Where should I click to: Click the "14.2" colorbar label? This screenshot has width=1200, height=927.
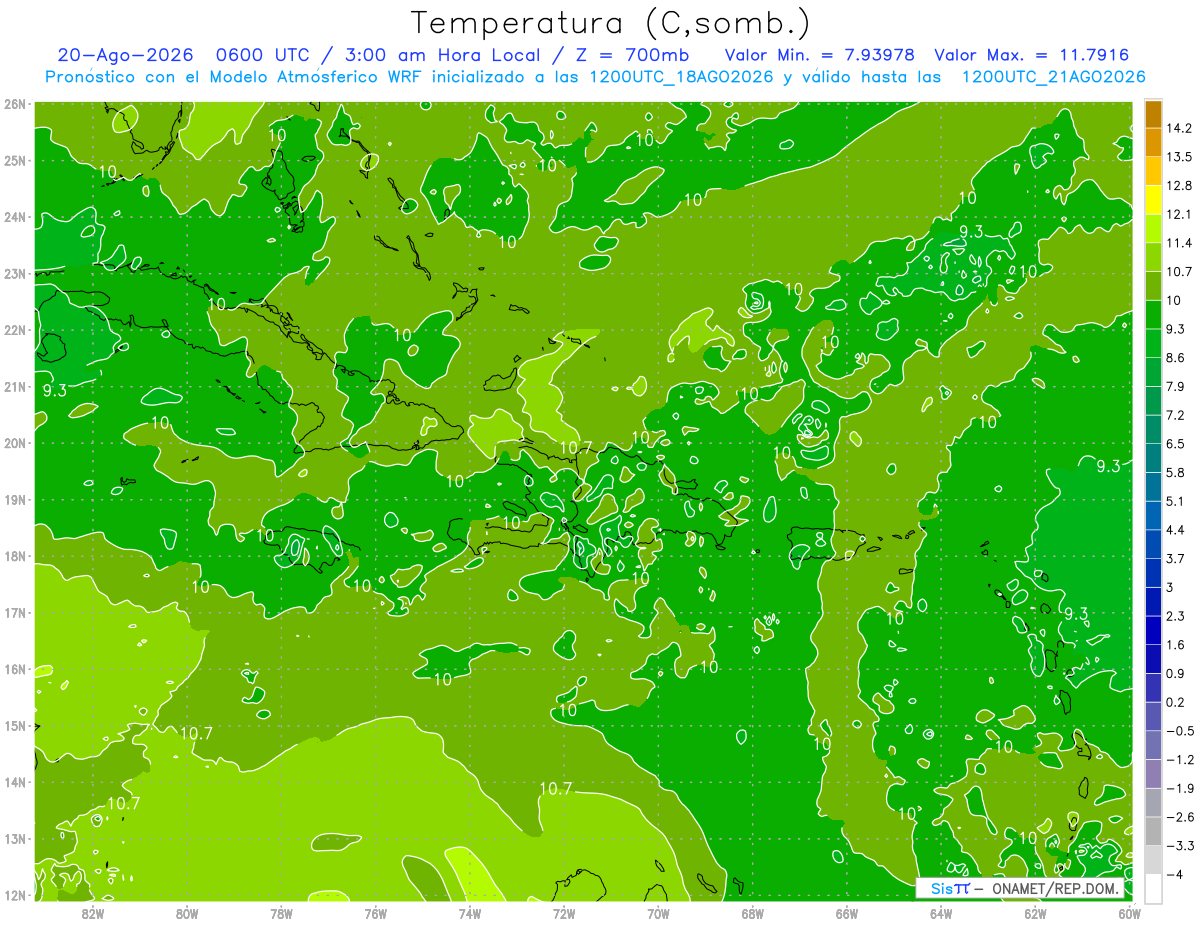tap(1179, 128)
